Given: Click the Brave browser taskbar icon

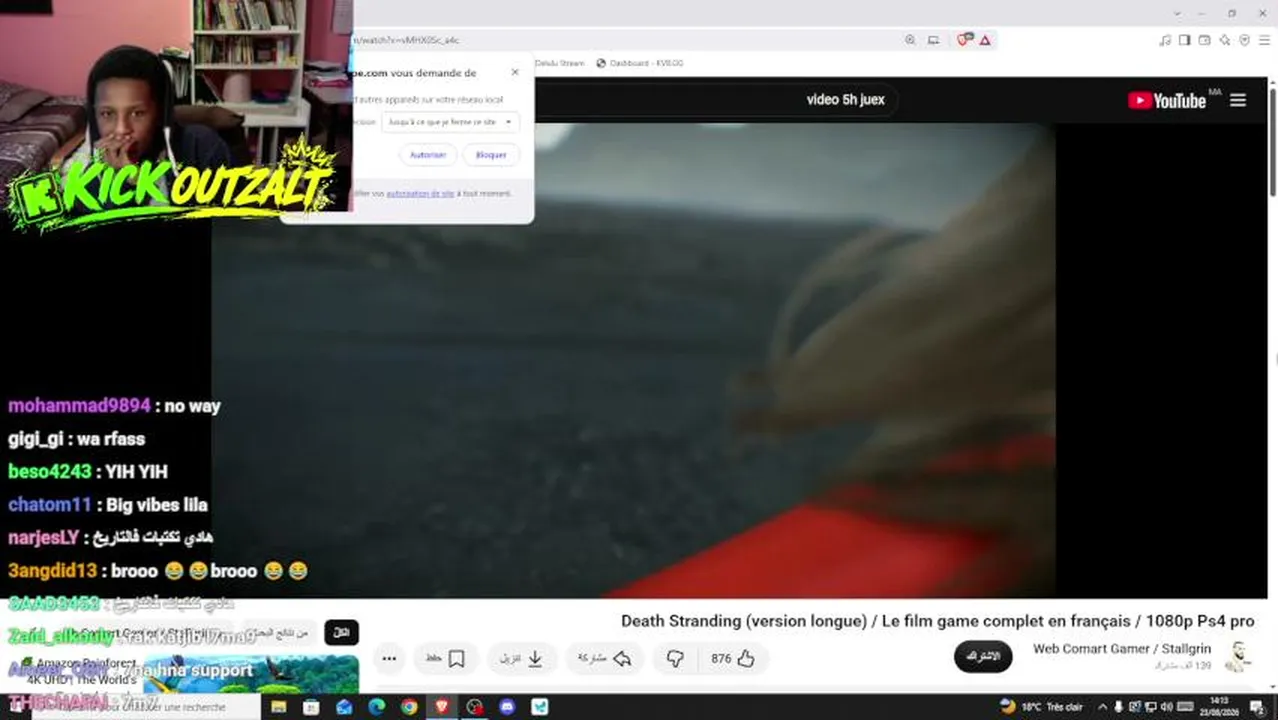Looking at the screenshot, I should [442, 706].
